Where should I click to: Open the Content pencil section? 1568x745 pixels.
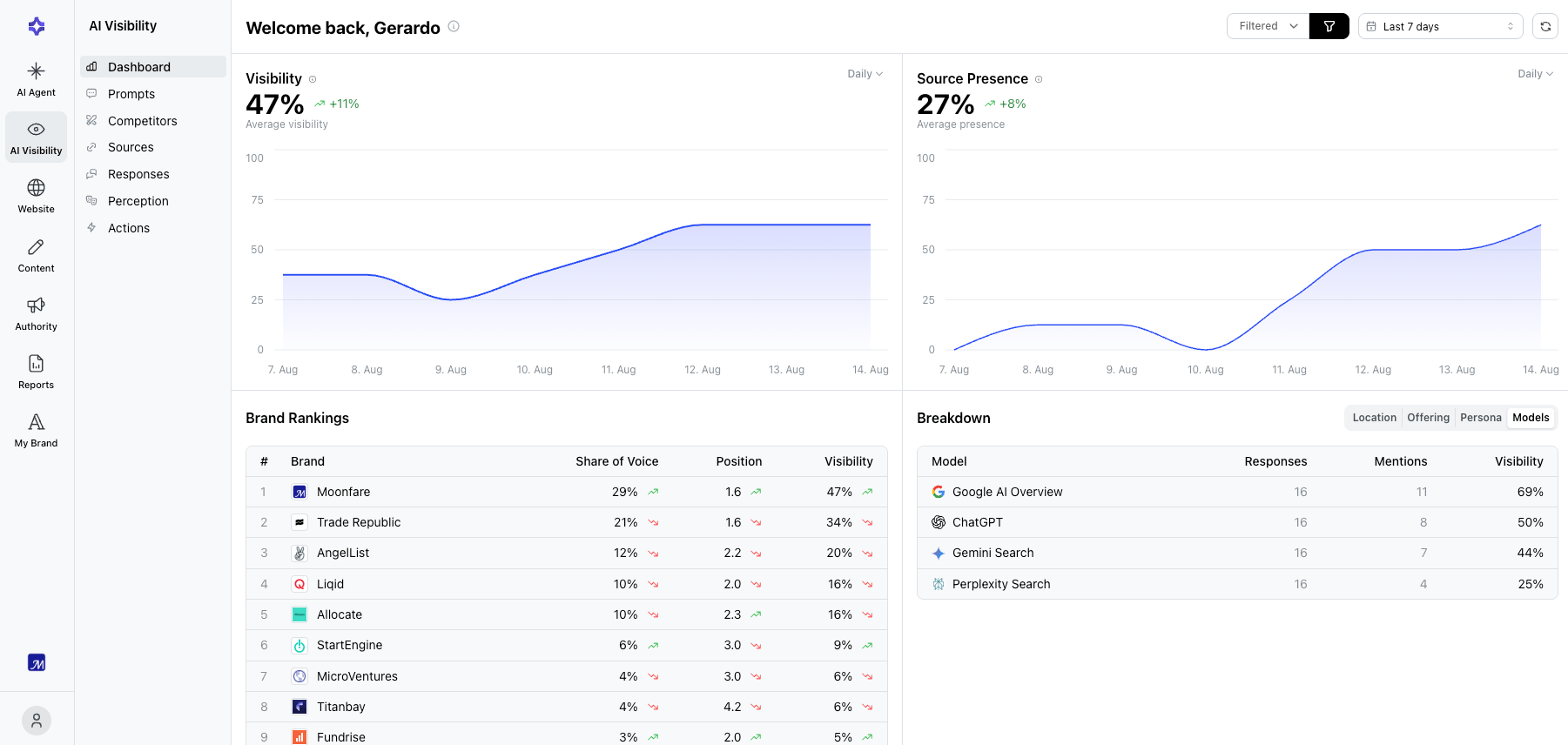36,255
